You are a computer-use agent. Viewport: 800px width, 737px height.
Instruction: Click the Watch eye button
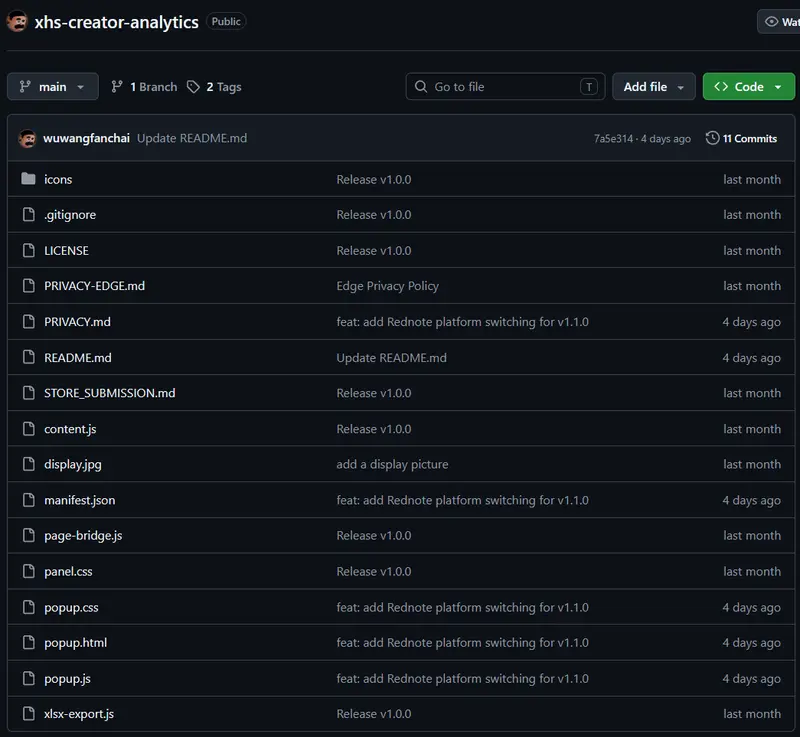(x=779, y=21)
